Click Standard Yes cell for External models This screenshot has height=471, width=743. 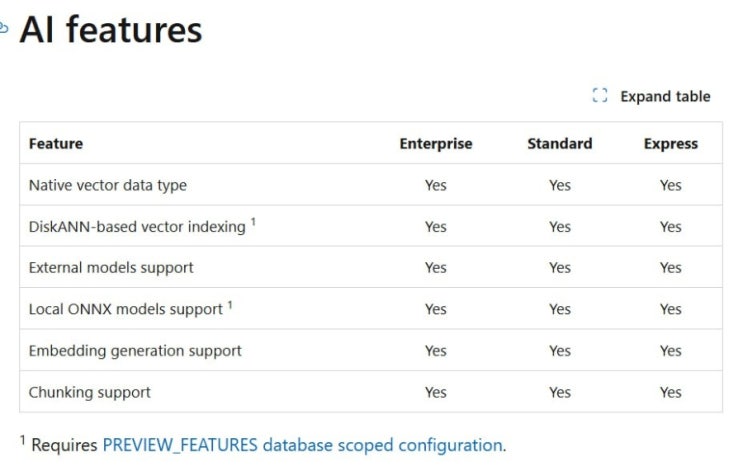point(560,268)
